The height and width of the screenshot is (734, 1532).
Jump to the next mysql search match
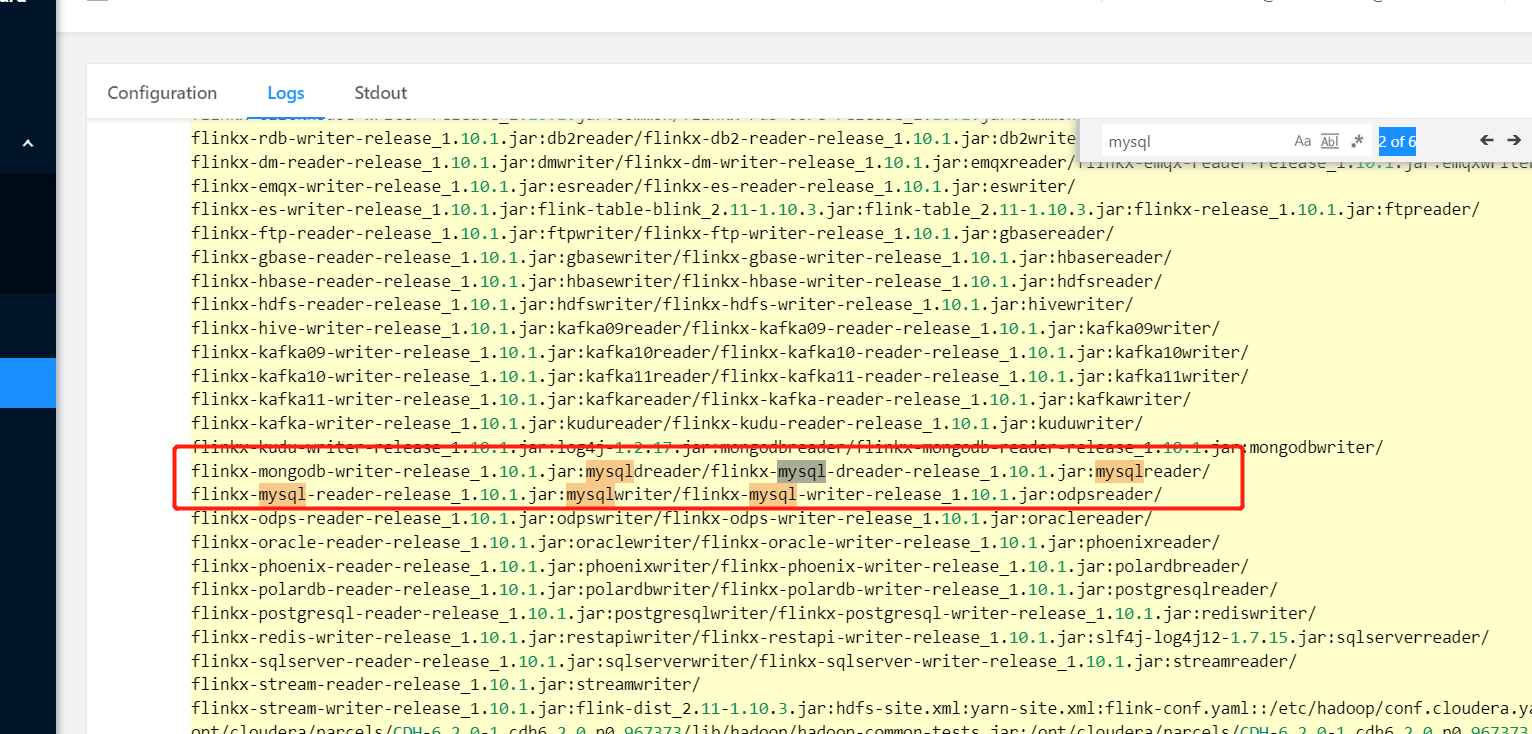1513,141
